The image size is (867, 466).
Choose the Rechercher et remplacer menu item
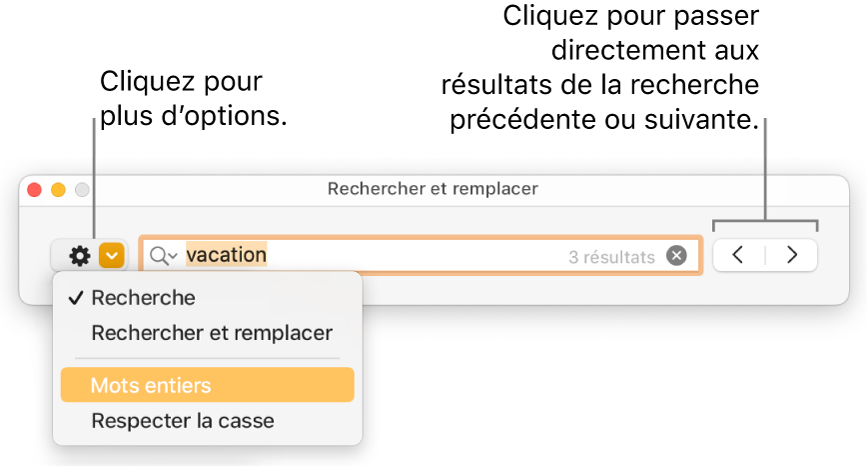pos(211,333)
